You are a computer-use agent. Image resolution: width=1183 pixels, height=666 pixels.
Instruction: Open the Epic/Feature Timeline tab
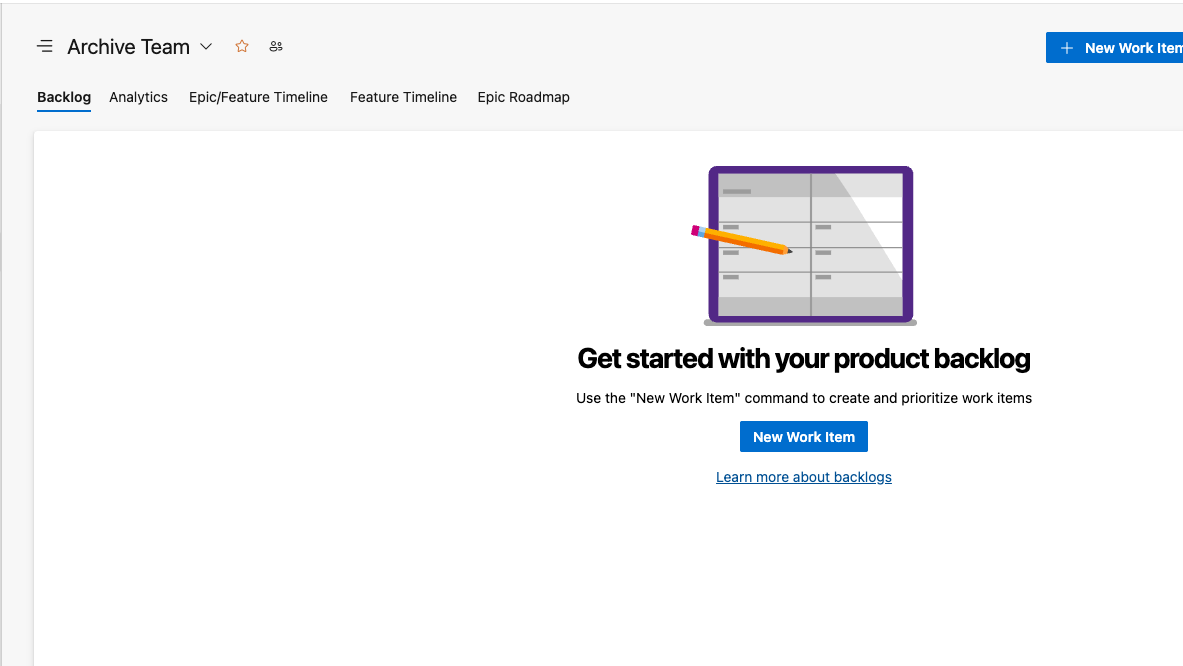coord(258,97)
